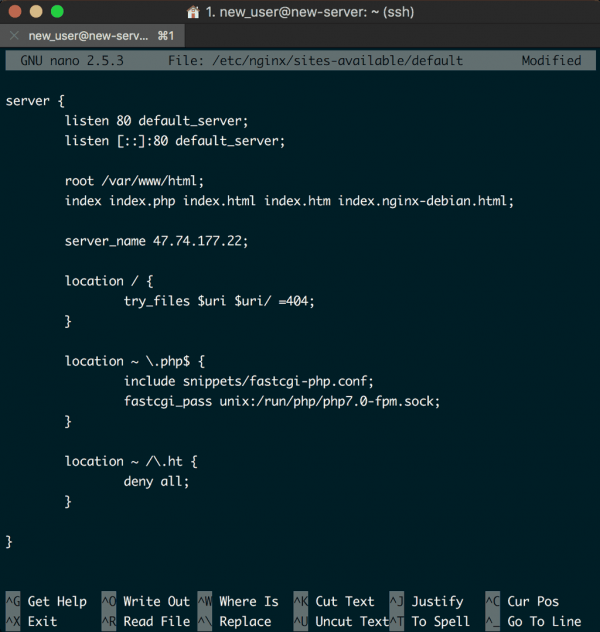Click the red close window button
Screen dimensions: 600x632
coord(15,11)
